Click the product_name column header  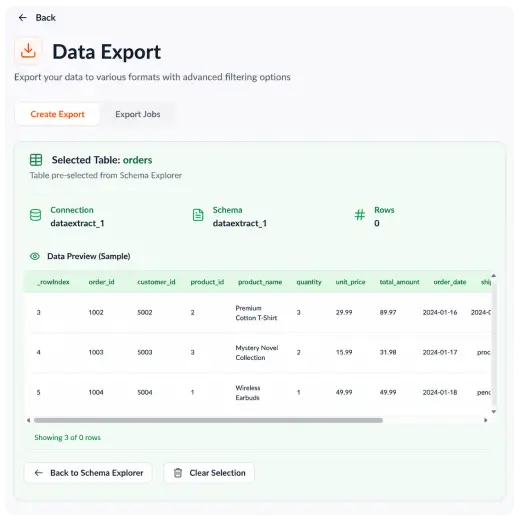click(260, 282)
